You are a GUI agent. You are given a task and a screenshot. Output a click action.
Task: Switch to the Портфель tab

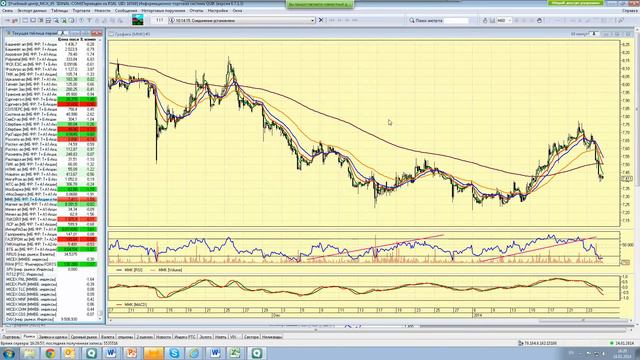pos(11,337)
